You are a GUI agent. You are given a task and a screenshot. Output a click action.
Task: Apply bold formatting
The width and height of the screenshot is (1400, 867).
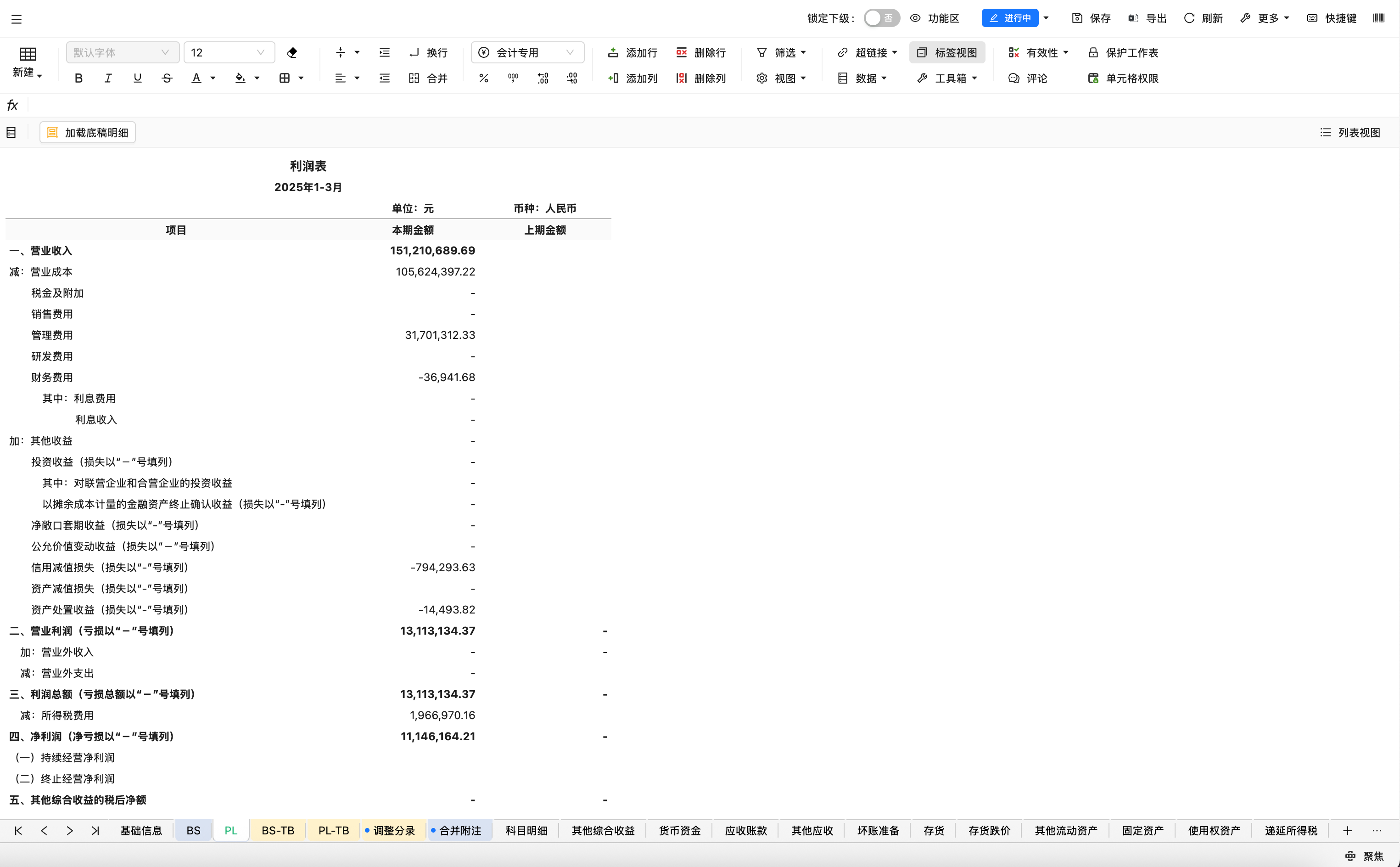pyautogui.click(x=78, y=79)
